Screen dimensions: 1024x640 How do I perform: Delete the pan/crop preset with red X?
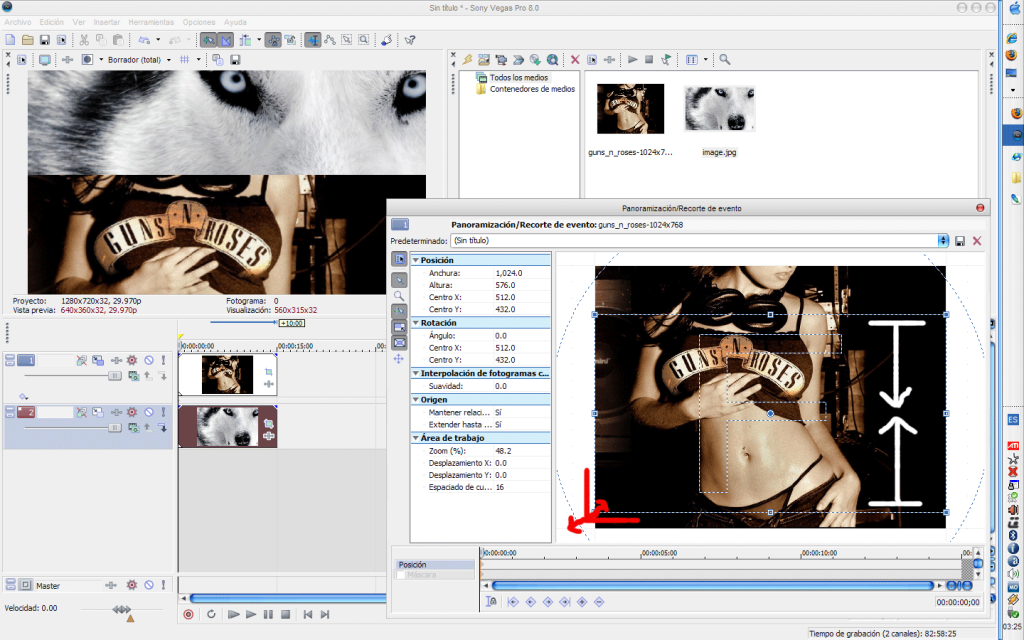coord(977,241)
